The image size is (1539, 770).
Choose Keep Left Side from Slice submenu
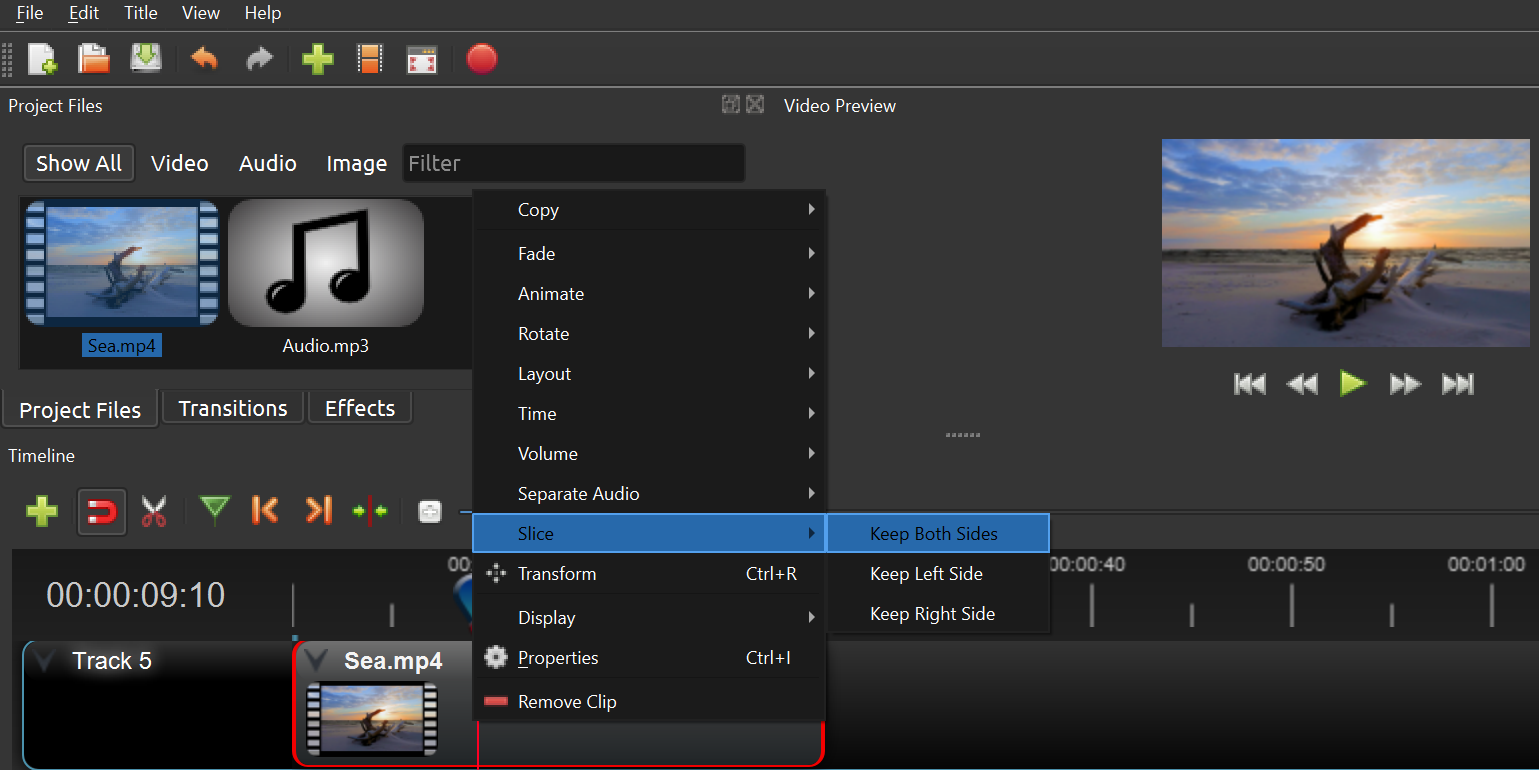926,574
